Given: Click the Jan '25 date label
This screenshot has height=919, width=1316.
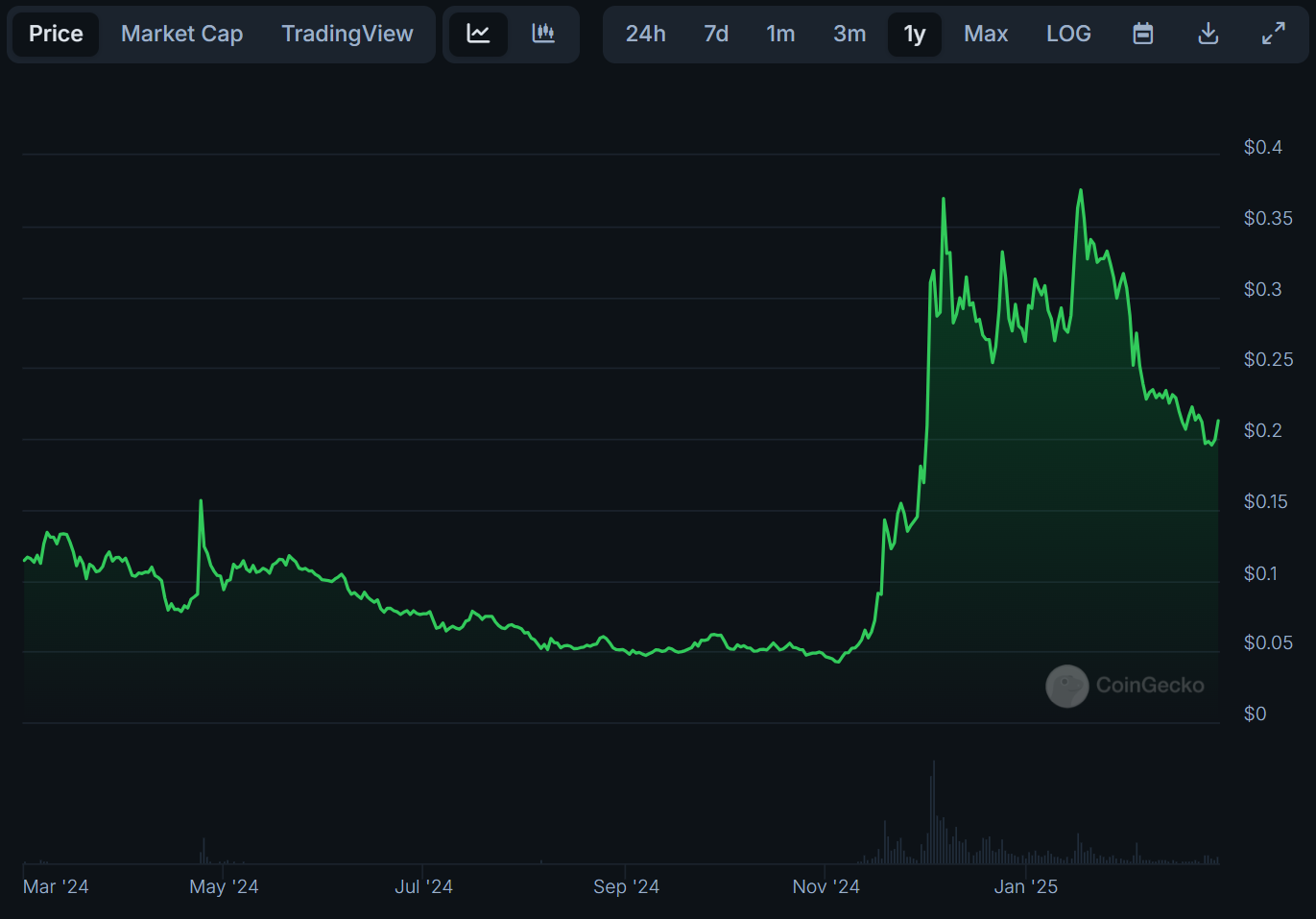Looking at the screenshot, I should pyautogui.click(x=1025, y=886).
